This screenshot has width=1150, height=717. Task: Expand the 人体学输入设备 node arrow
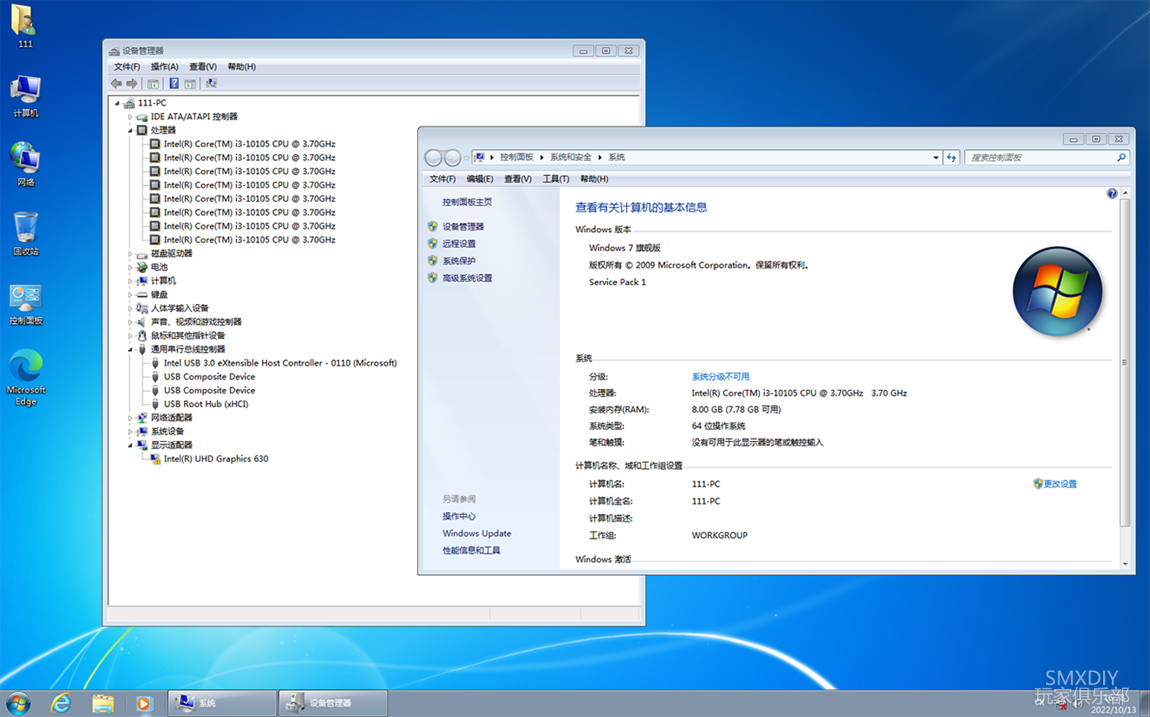[x=131, y=309]
